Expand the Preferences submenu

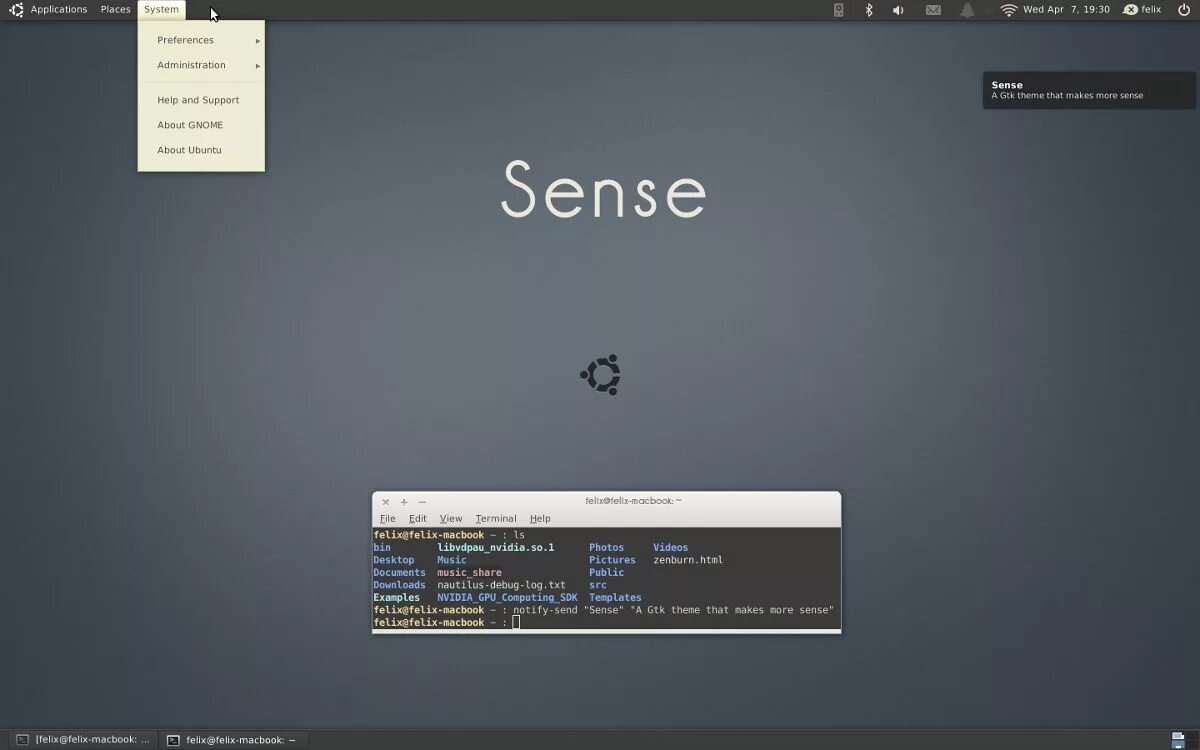click(x=201, y=40)
